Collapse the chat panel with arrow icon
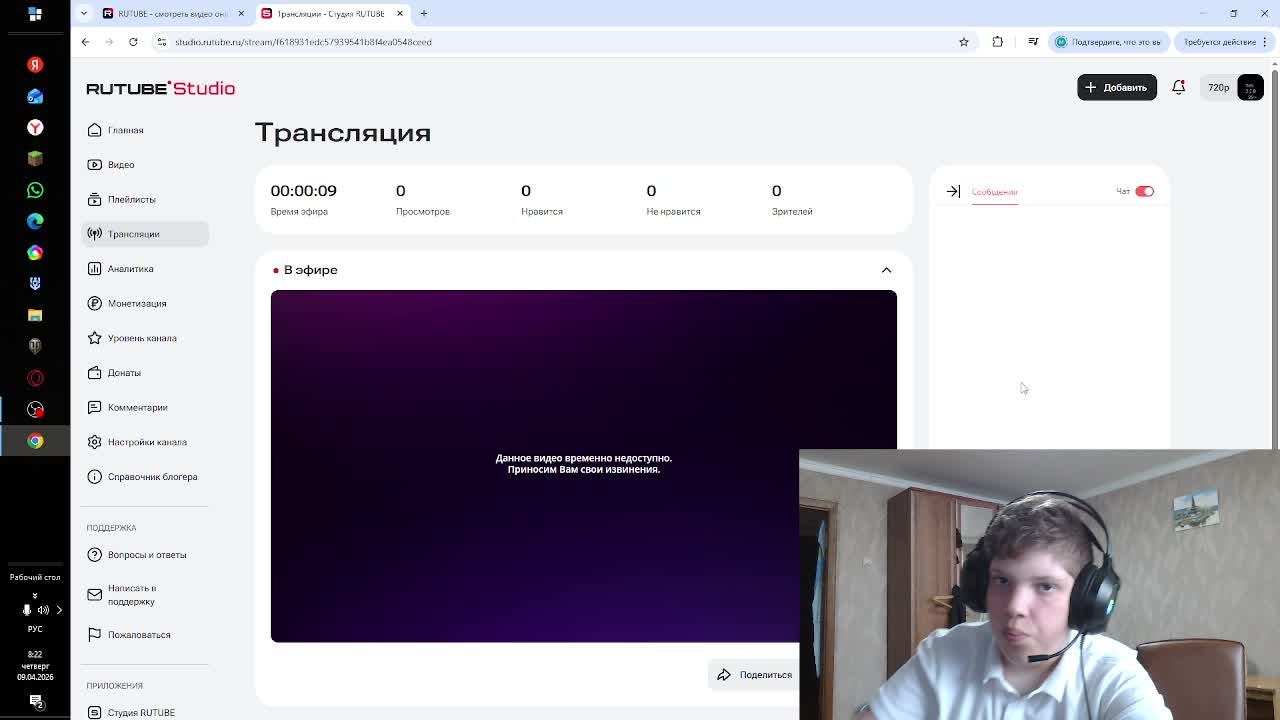This screenshot has height=720, width=1280. tap(953, 191)
